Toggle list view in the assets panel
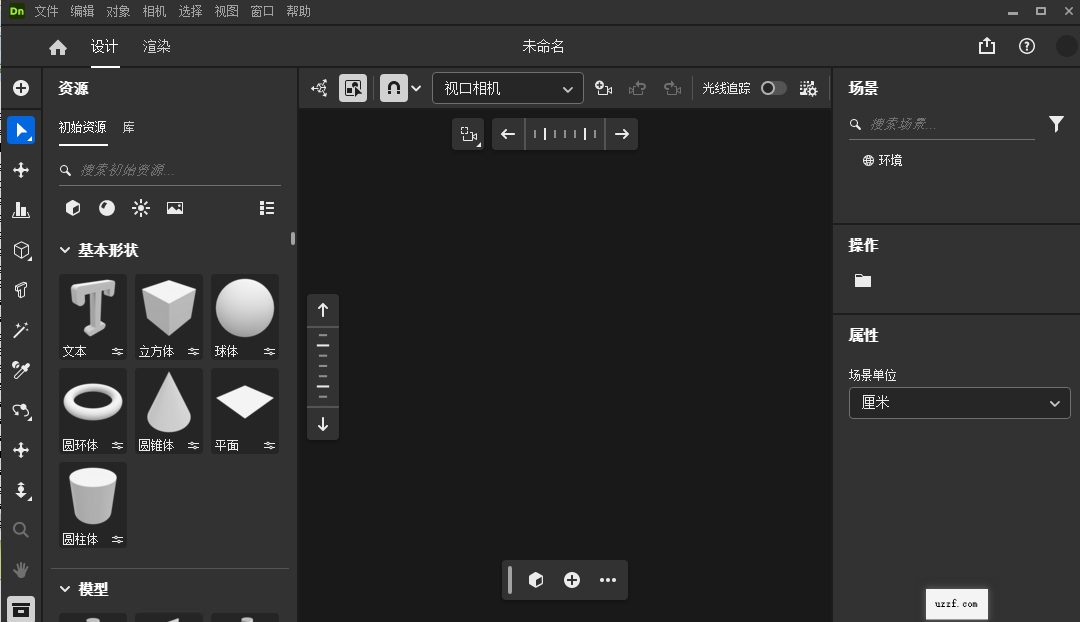The height and width of the screenshot is (622, 1080). [x=267, y=208]
